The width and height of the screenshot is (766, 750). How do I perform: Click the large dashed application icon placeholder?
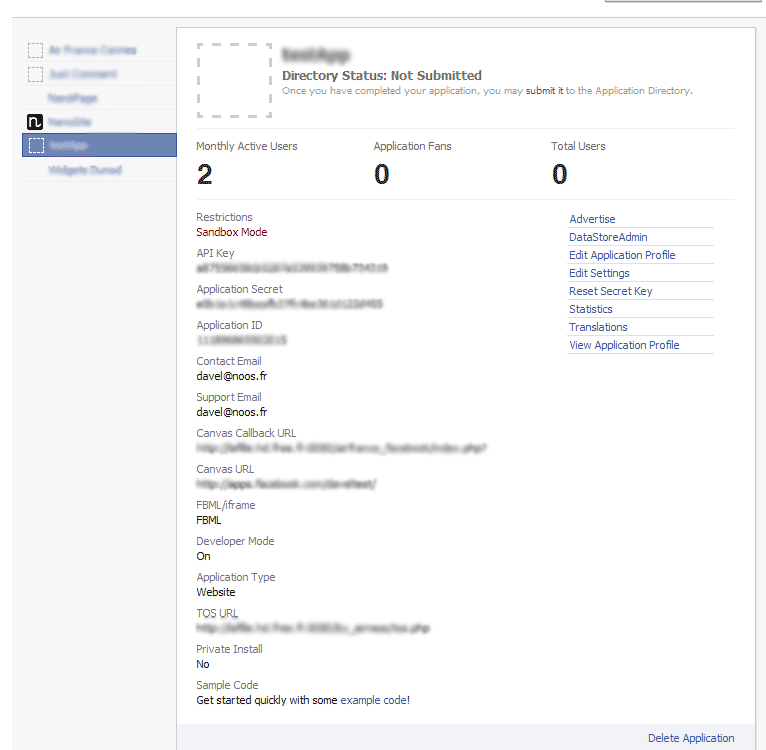tap(234, 81)
